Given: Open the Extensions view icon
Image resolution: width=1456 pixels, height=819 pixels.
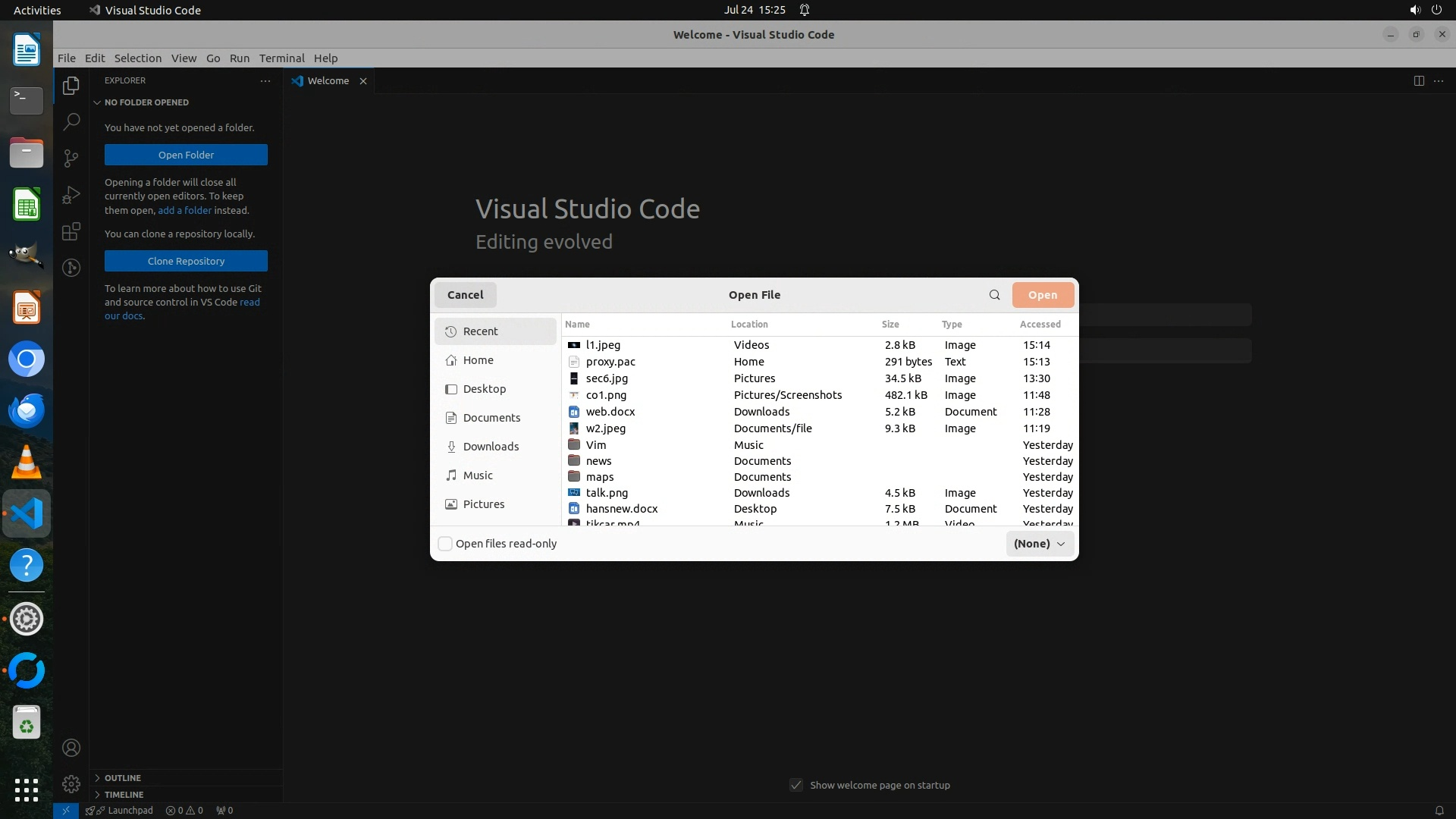Looking at the screenshot, I should coord(71,231).
